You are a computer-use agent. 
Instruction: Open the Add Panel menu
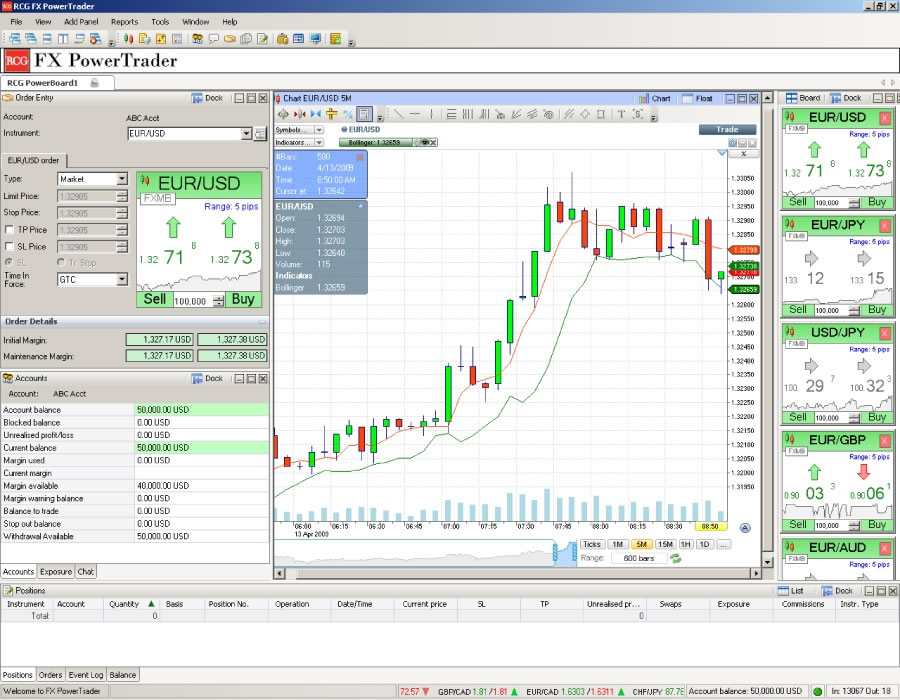point(81,22)
